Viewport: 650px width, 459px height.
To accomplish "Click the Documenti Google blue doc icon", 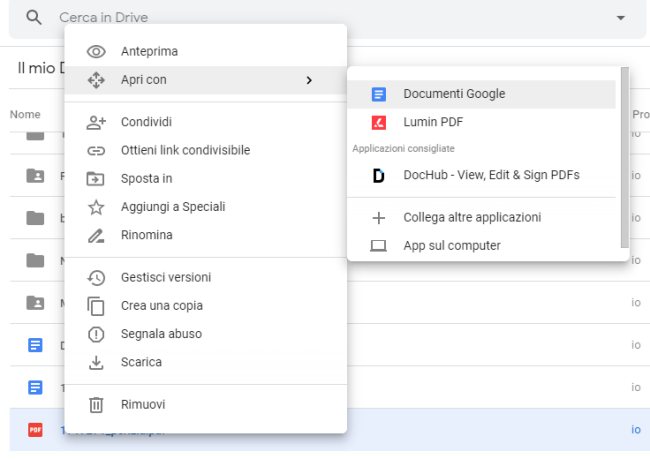I will coord(378,94).
